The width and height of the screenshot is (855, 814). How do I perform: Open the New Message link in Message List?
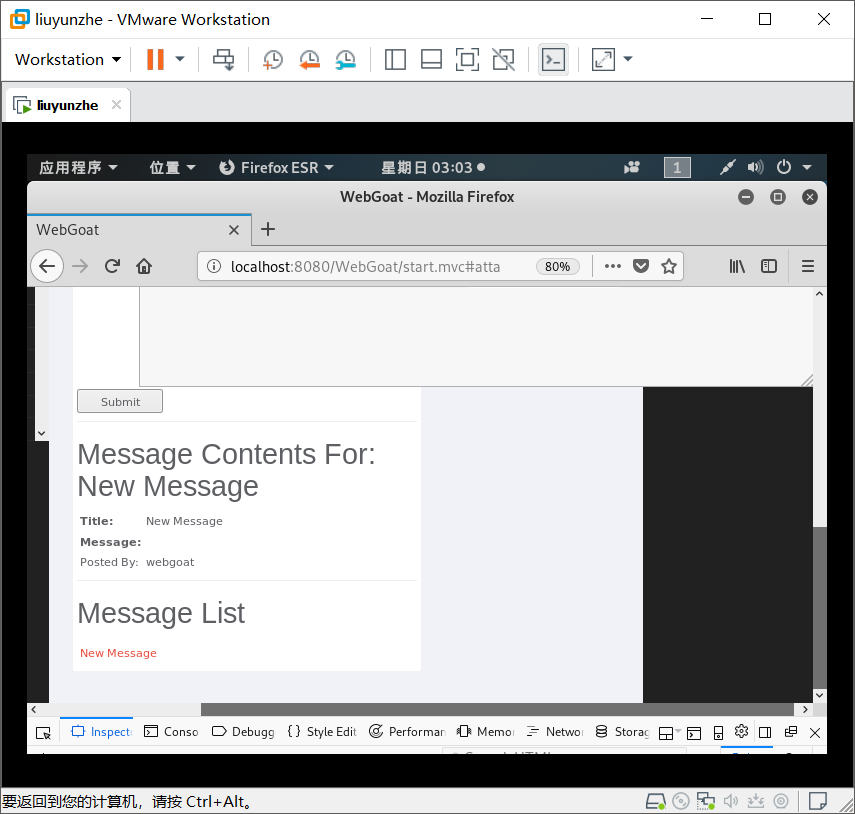pyautogui.click(x=118, y=653)
